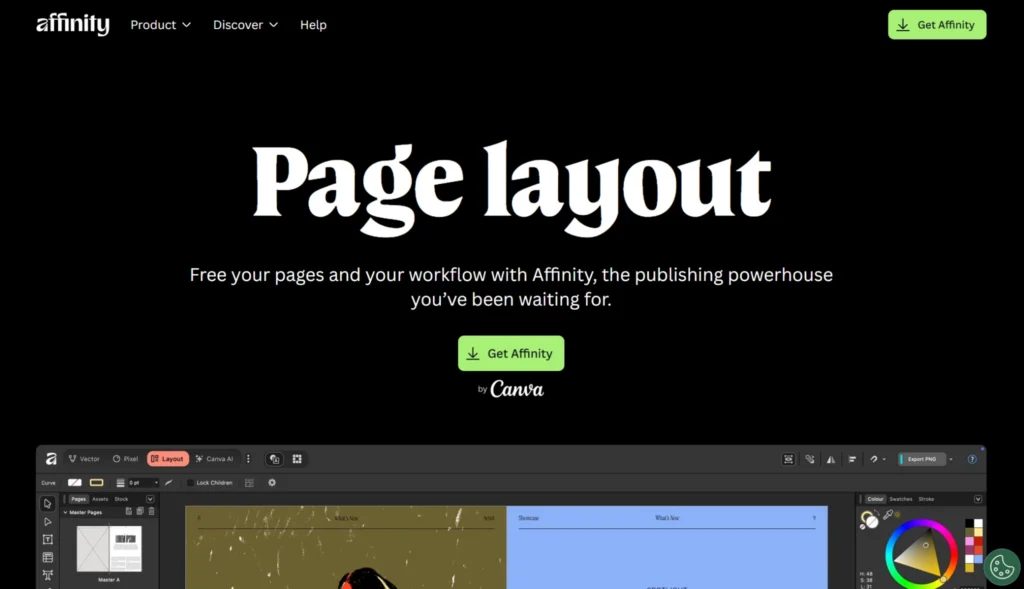Click the delete master page trash icon
Viewport: 1024px width, 589px height.
point(152,511)
